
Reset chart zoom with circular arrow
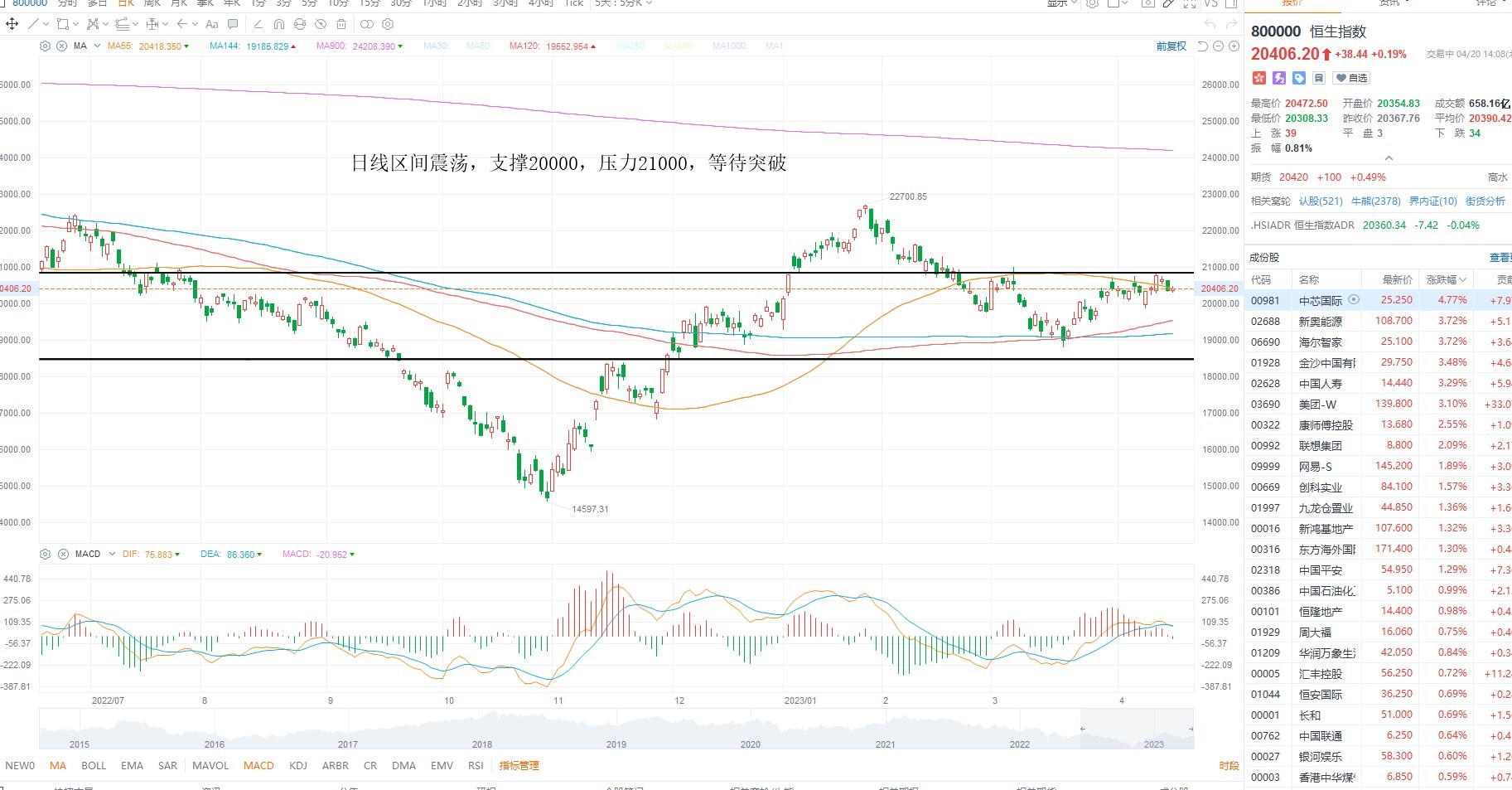1203,46
